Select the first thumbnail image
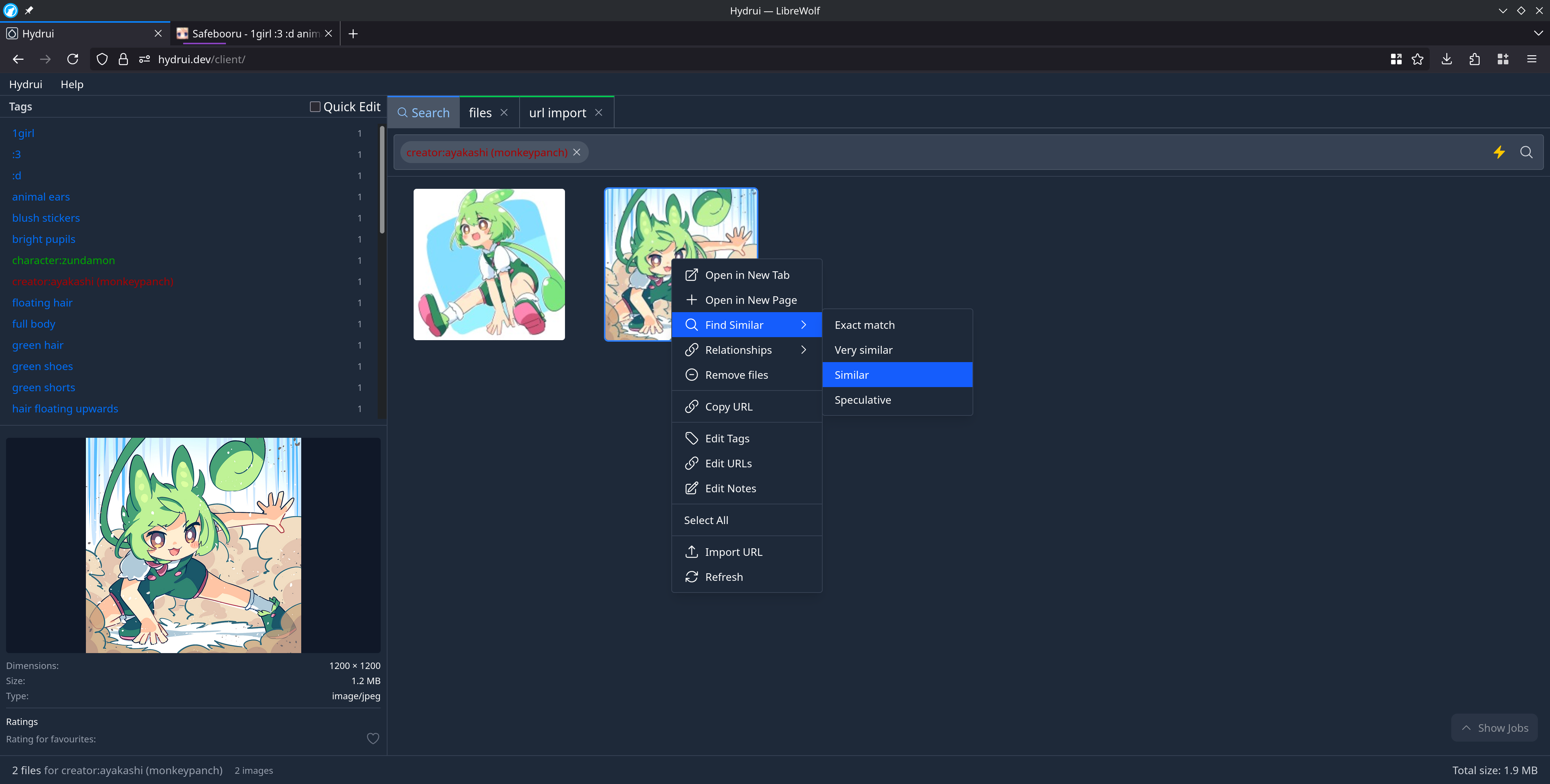The image size is (1550, 784). click(489, 264)
